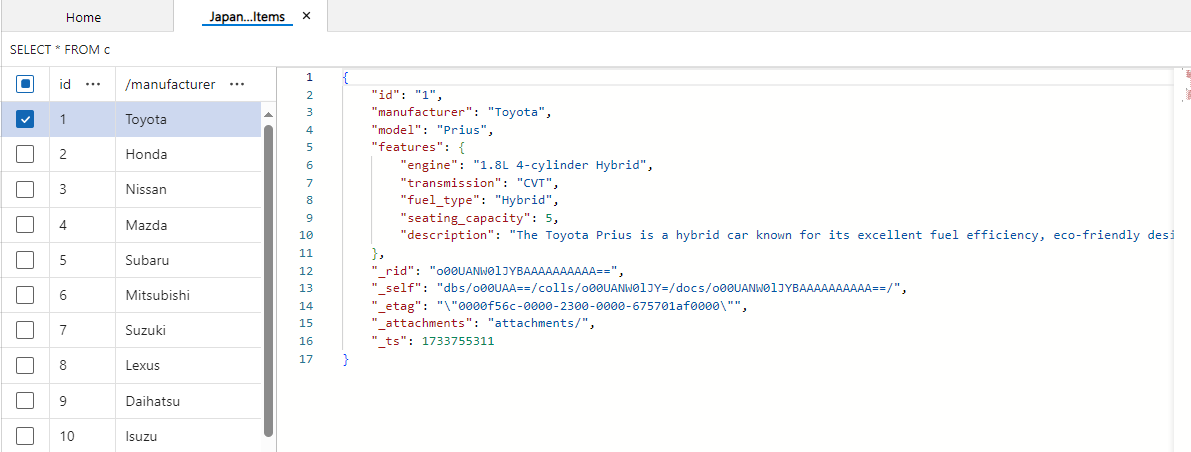Check the Lexus row checkbox
1191x452 pixels.
click(x=25, y=365)
